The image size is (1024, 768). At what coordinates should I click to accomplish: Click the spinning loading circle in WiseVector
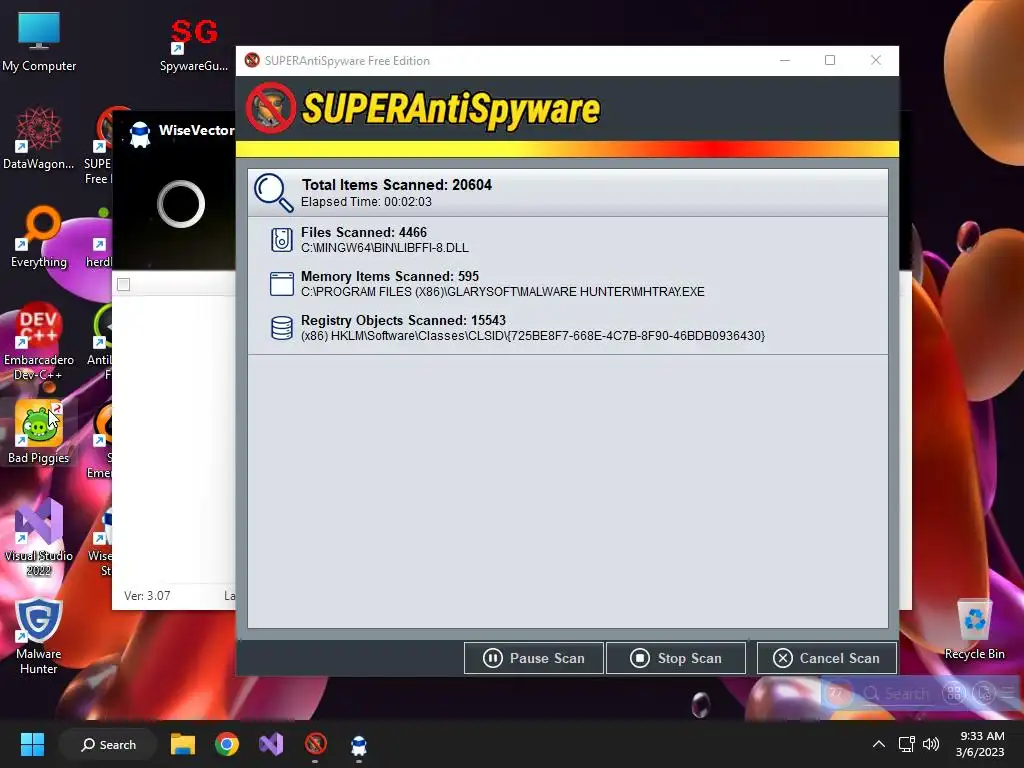point(181,204)
